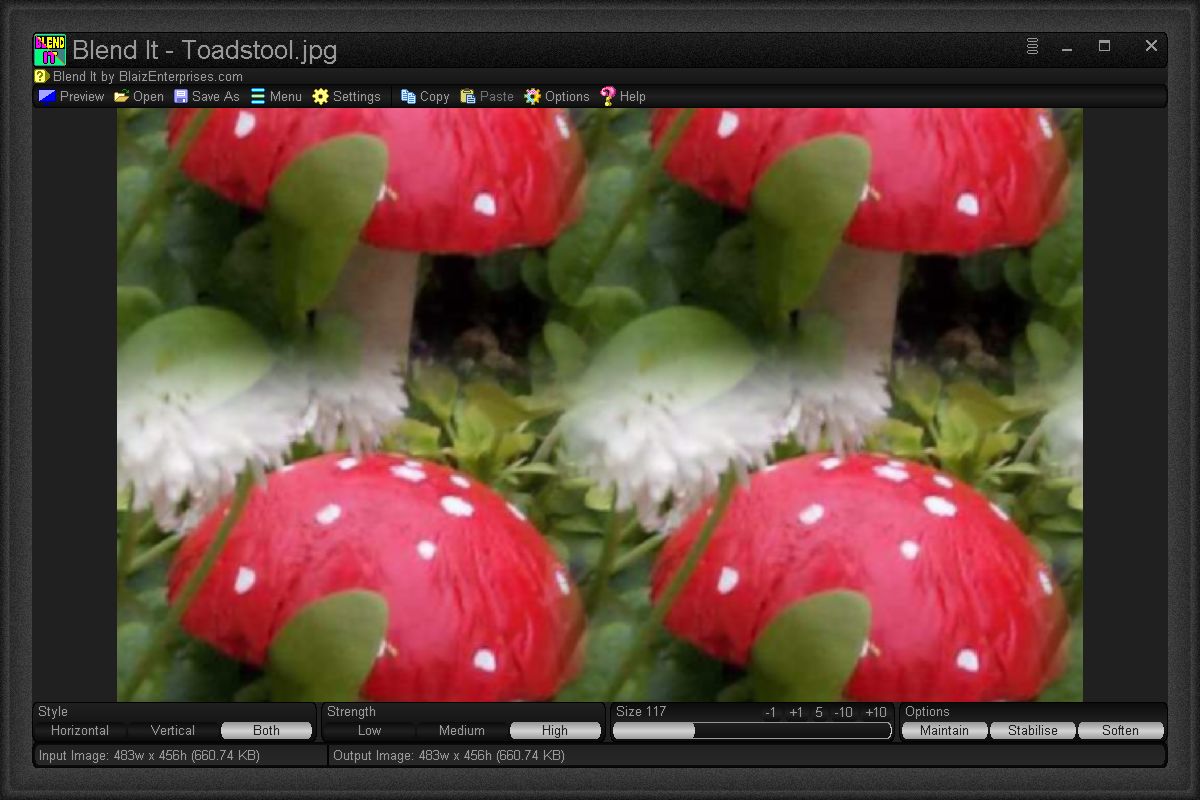The image size is (1200, 800).
Task: Toggle the Soften option
Action: pyautogui.click(x=1121, y=731)
